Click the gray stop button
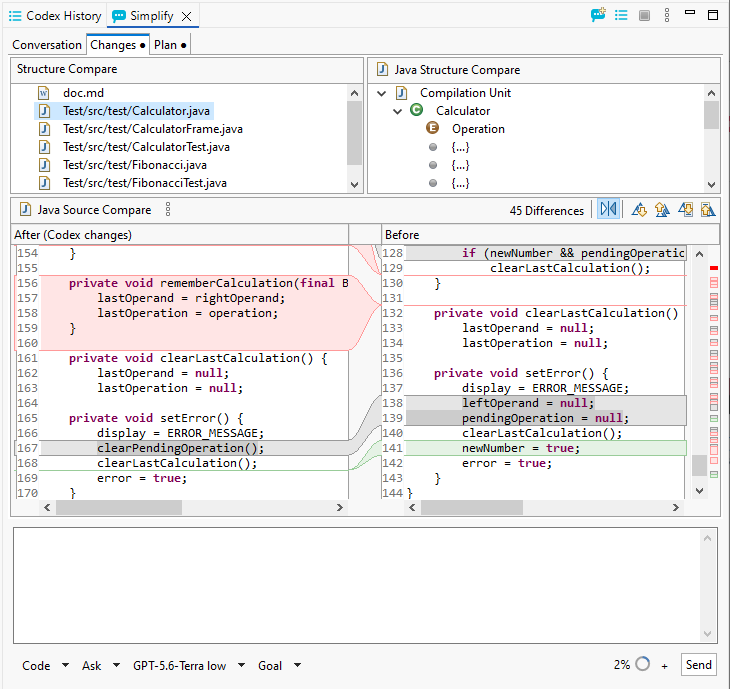 (644, 15)
